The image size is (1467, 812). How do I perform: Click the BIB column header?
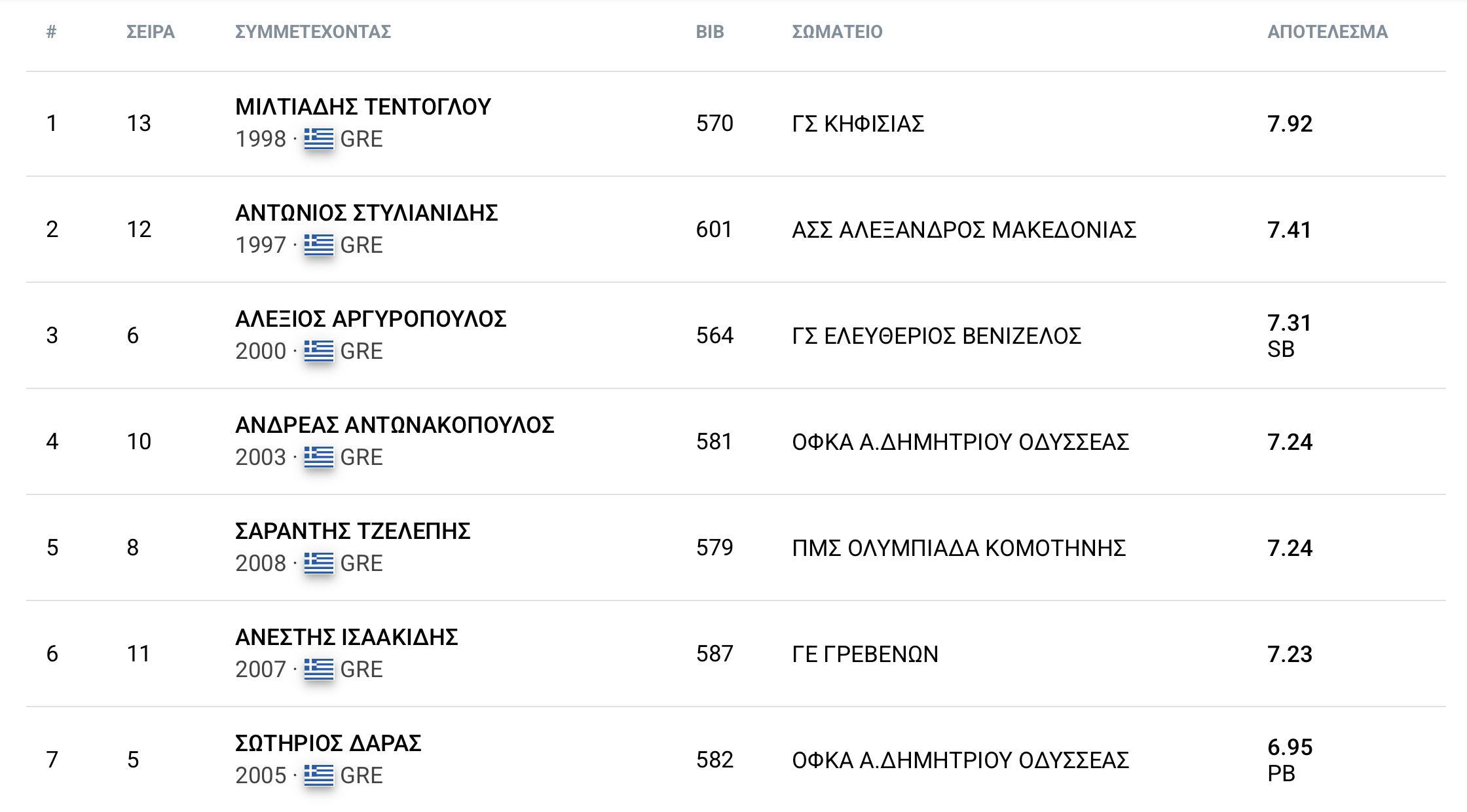[x=709, y=31]
